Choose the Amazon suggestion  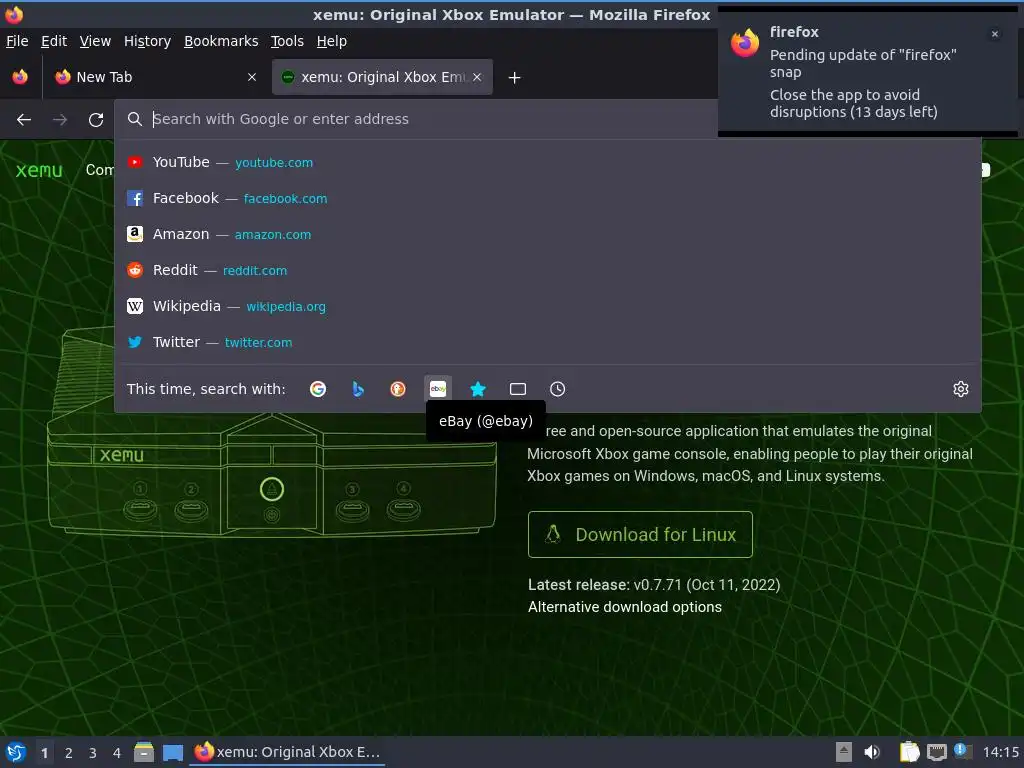(x=547, y=234)
